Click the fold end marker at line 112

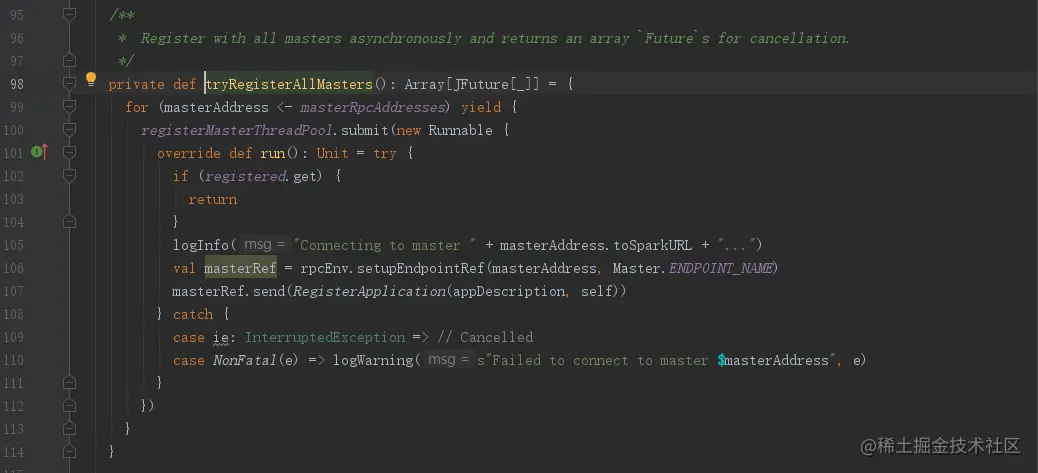point(70,406)
